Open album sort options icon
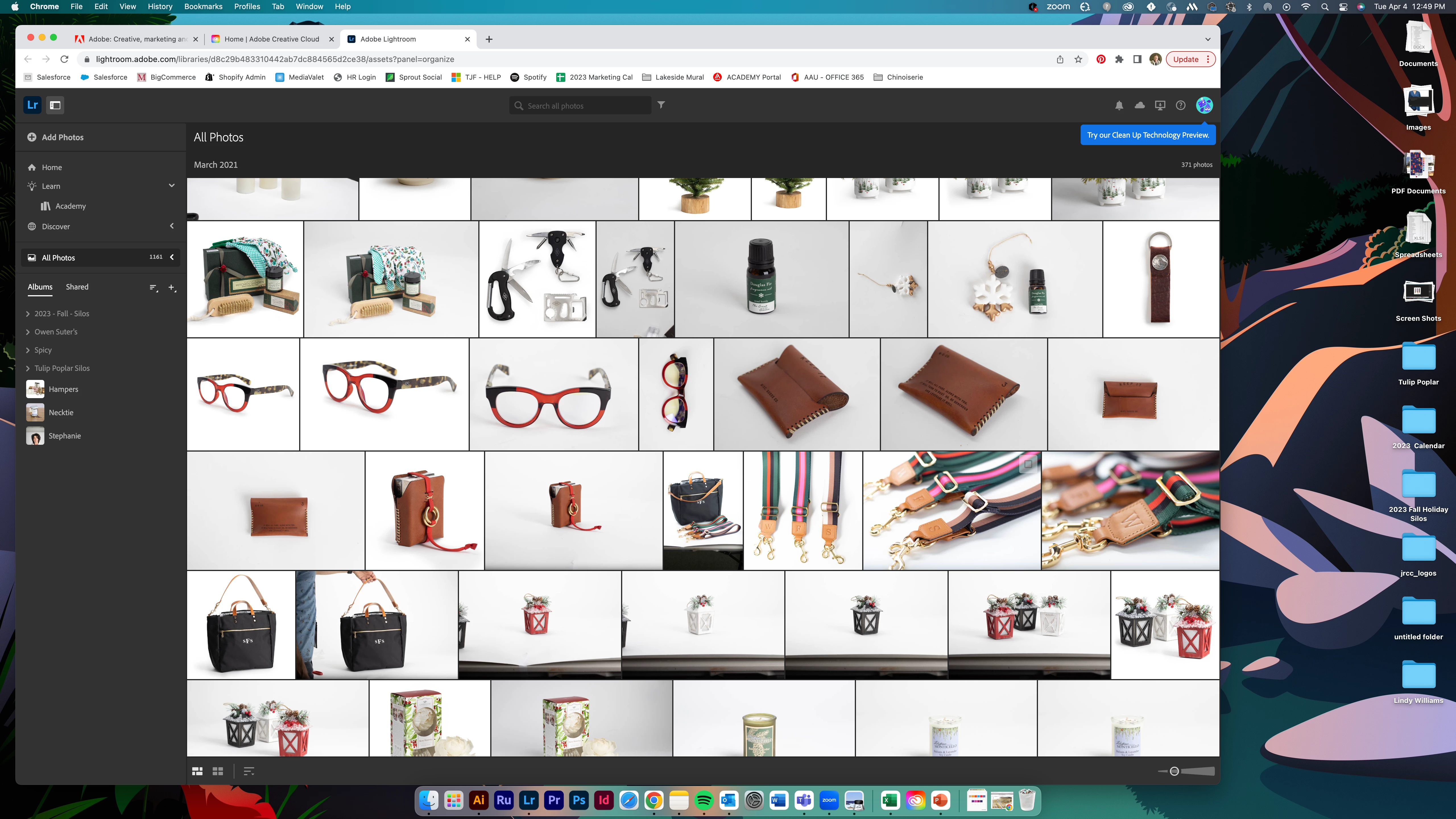1456x819 pixels. (153, 288)
